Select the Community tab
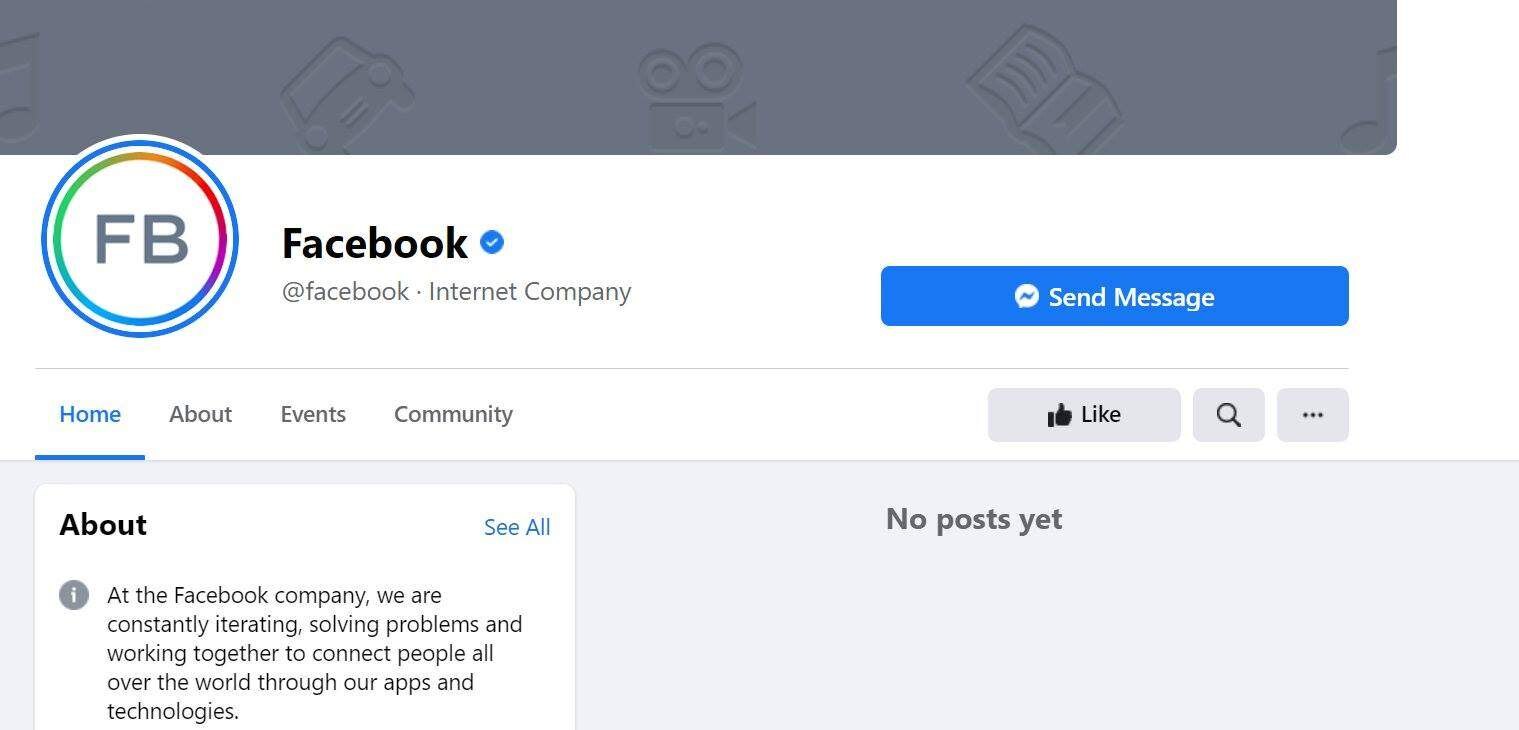The height and width of the screenshot is (730, 1519). [453, 414]
